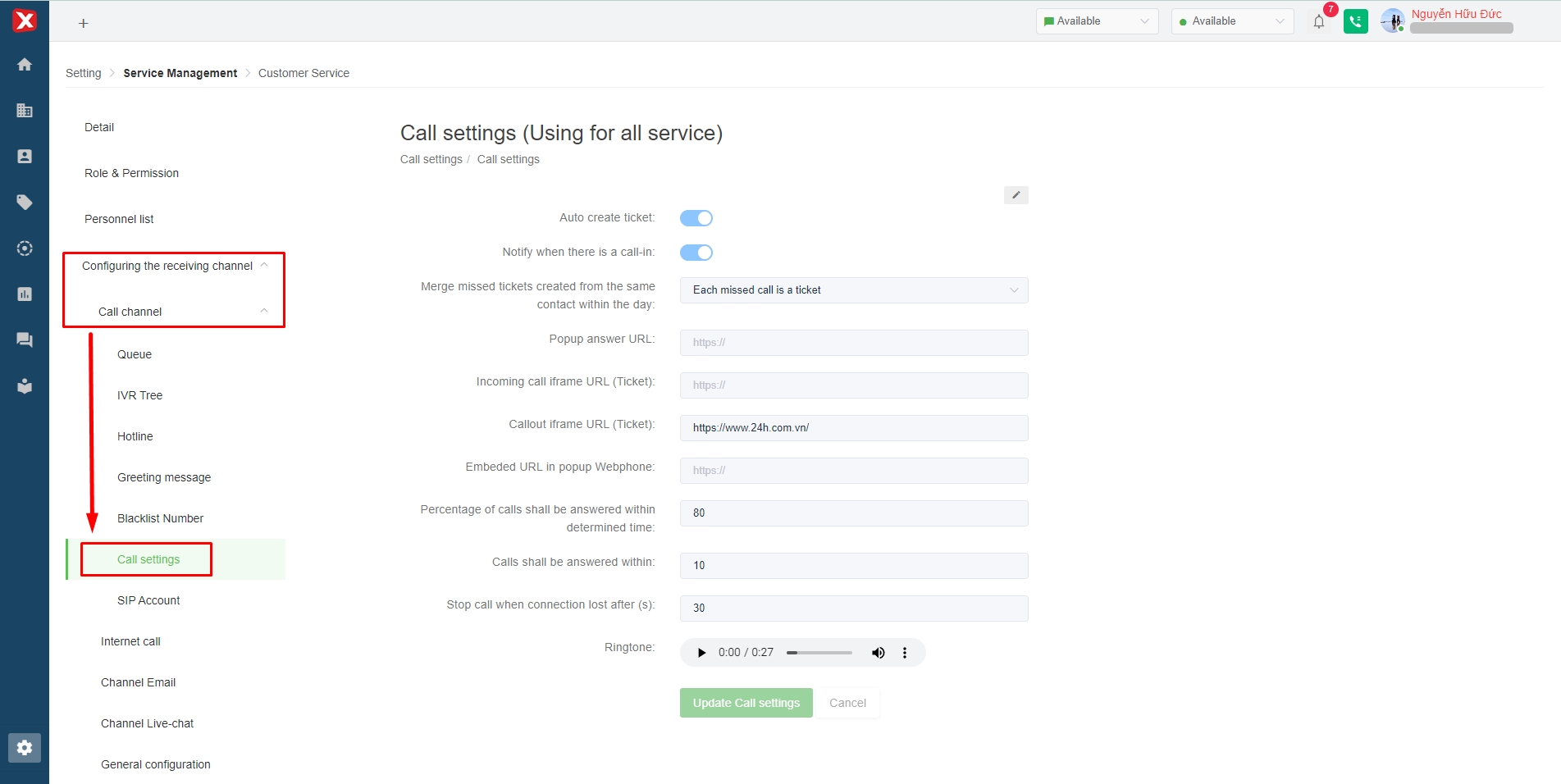Image resolution: width=1561 pixels, height=784 pixels.
Task: Click the Cancel button
Action: [x=847, y=703]
